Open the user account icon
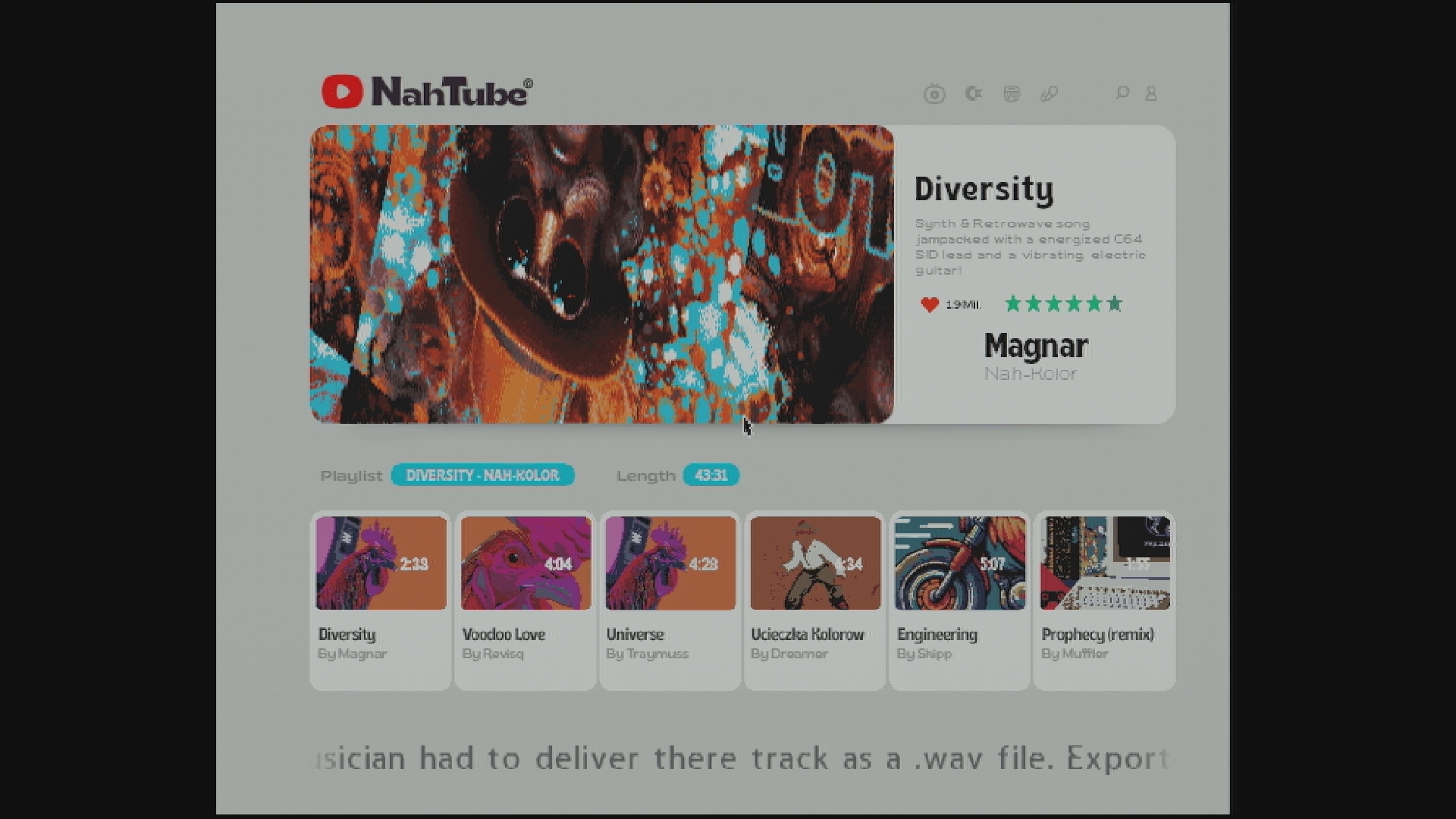The height and width of the screenshot is (819, 1456). (x=1151, y=93)
